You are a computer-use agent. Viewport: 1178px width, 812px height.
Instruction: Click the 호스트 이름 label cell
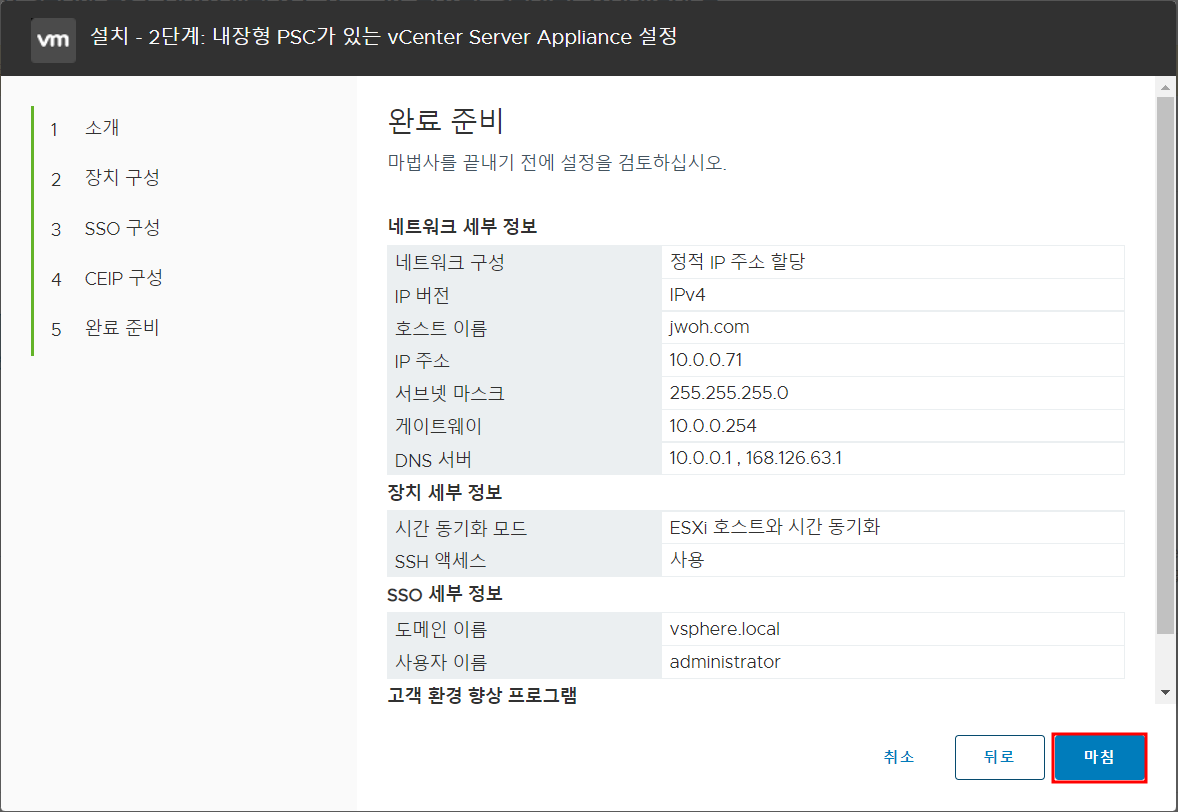tap(524, 328)
